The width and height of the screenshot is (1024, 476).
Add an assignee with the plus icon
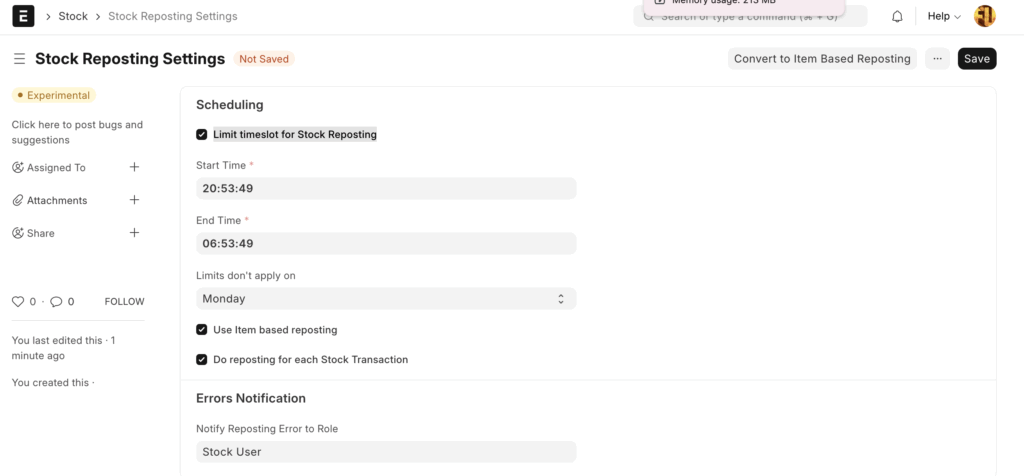pos(135,167)
